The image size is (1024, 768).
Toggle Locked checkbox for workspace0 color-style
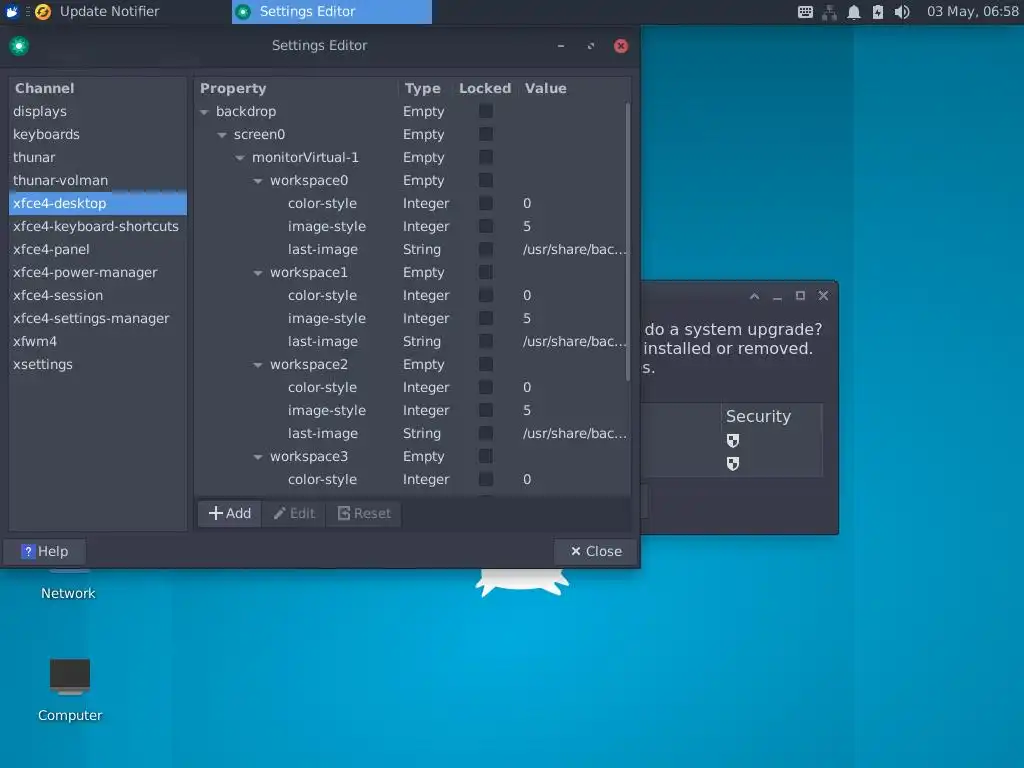coord(486,203)
